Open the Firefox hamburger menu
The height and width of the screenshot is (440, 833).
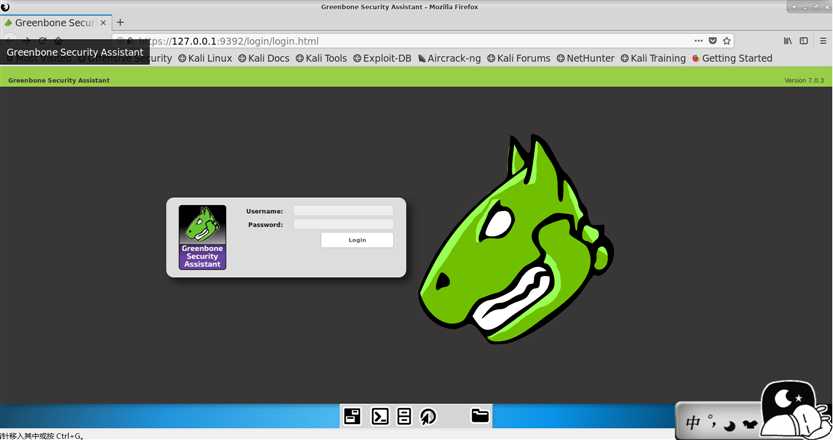click(x=823, y=41)
